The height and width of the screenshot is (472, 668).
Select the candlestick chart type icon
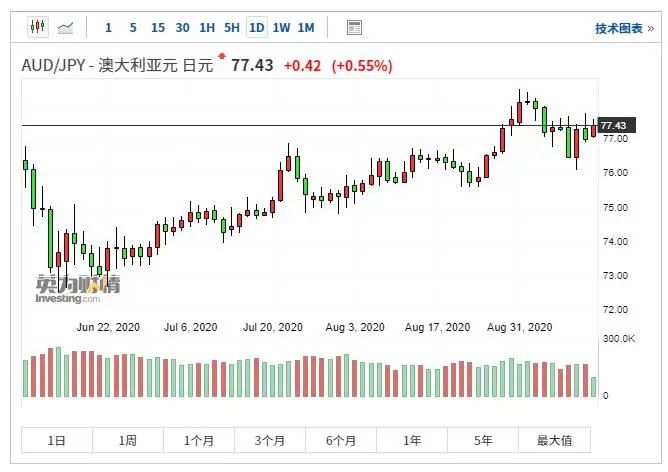point(37,27)
